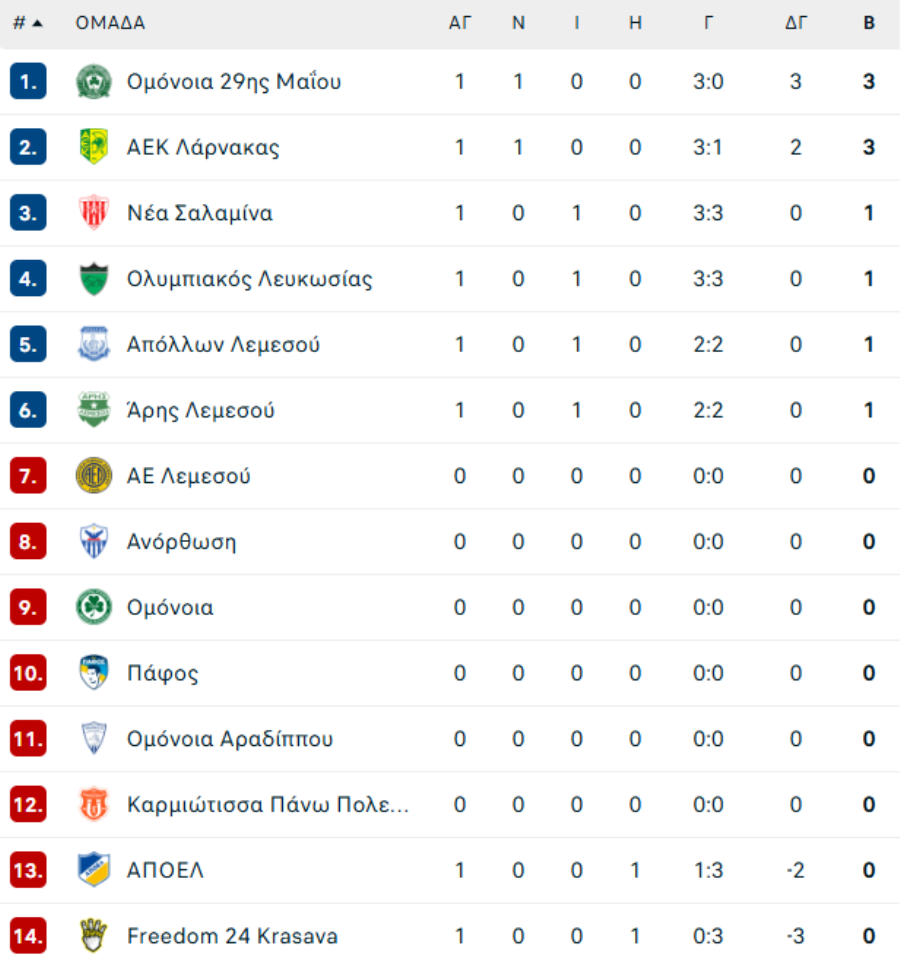Sort by the ΑΓ column header

click(x=460, y=23)
